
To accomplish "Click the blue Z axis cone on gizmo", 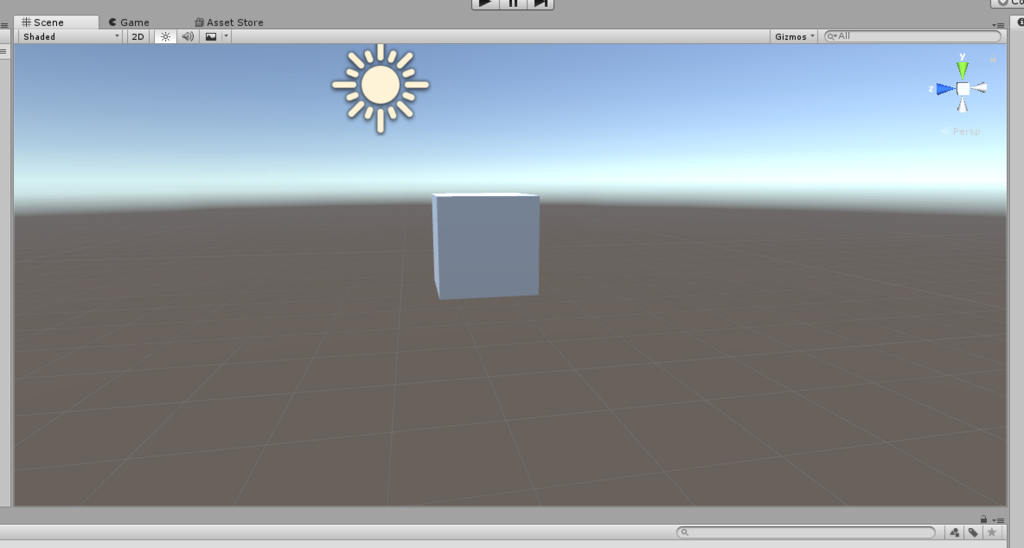I will point(945,89).
